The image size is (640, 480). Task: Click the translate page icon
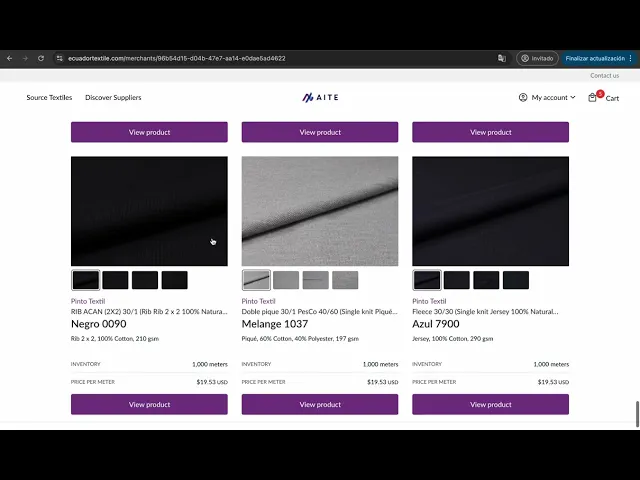pos(502,58)
